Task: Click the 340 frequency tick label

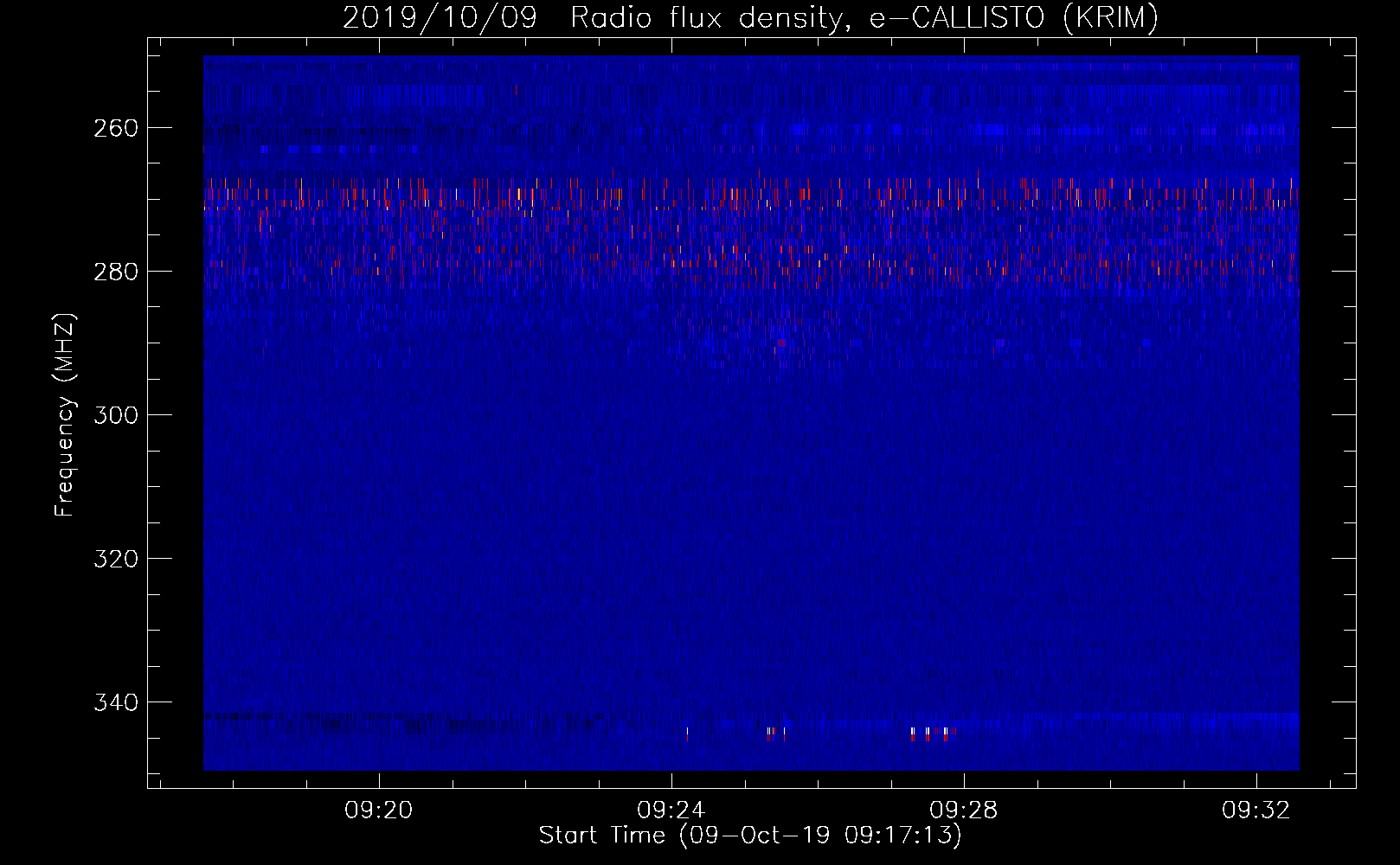Action: pos(116,702)
